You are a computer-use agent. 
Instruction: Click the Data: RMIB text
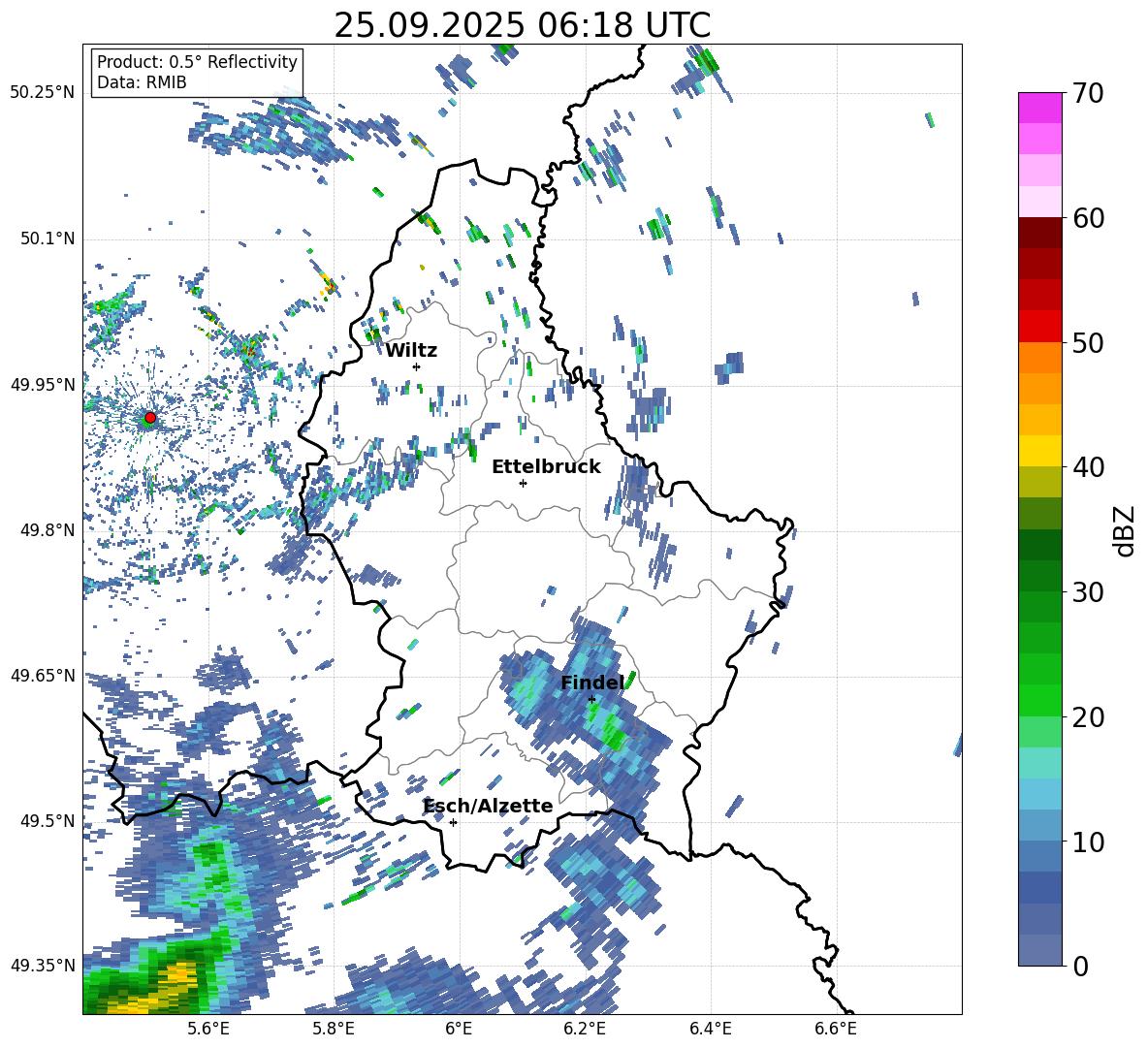click(142, 82)
